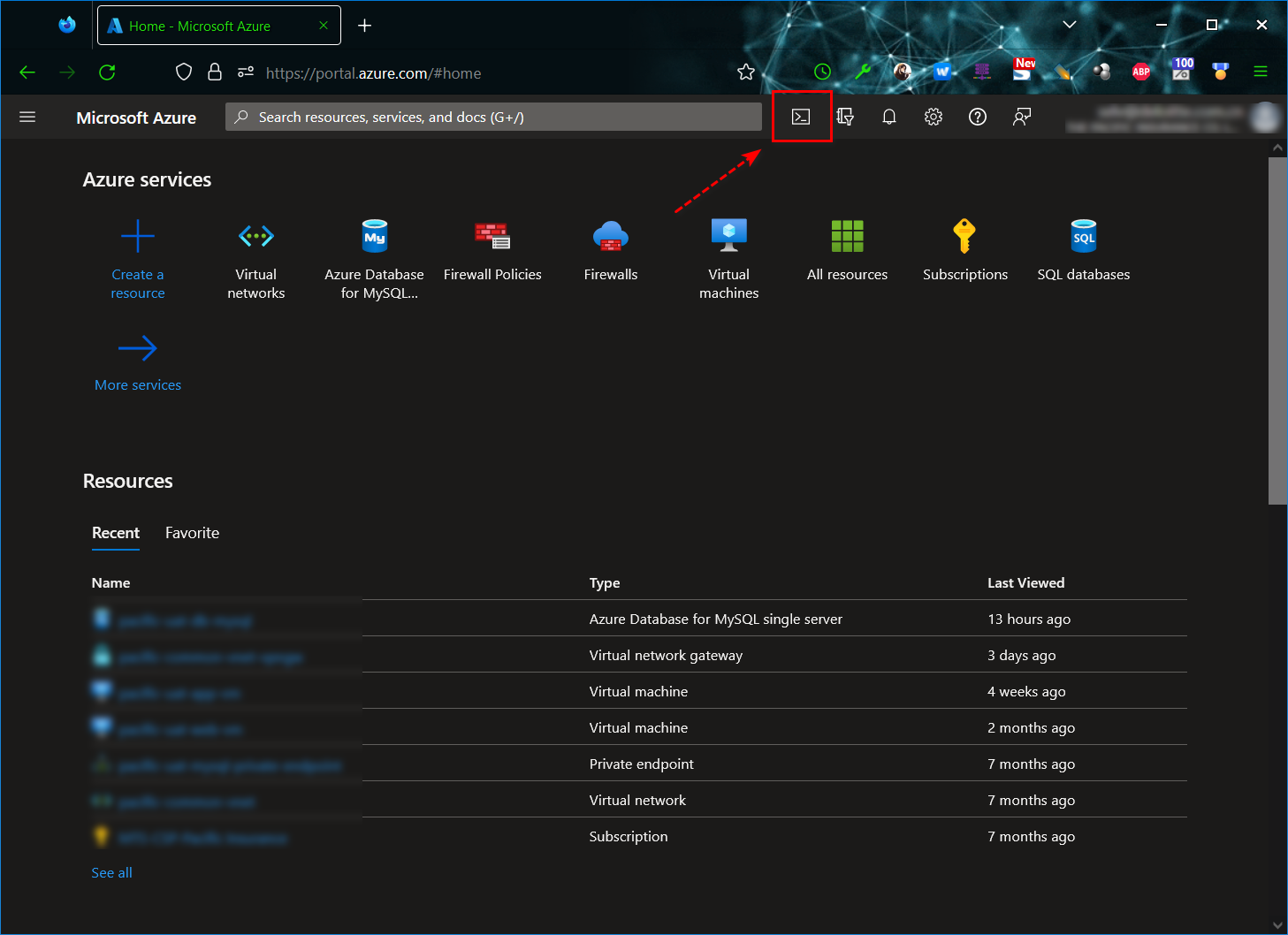This screenshot has width=1288, height=935.
Task: Open Virtual networks service icon
Action: (x=256, y=236)
